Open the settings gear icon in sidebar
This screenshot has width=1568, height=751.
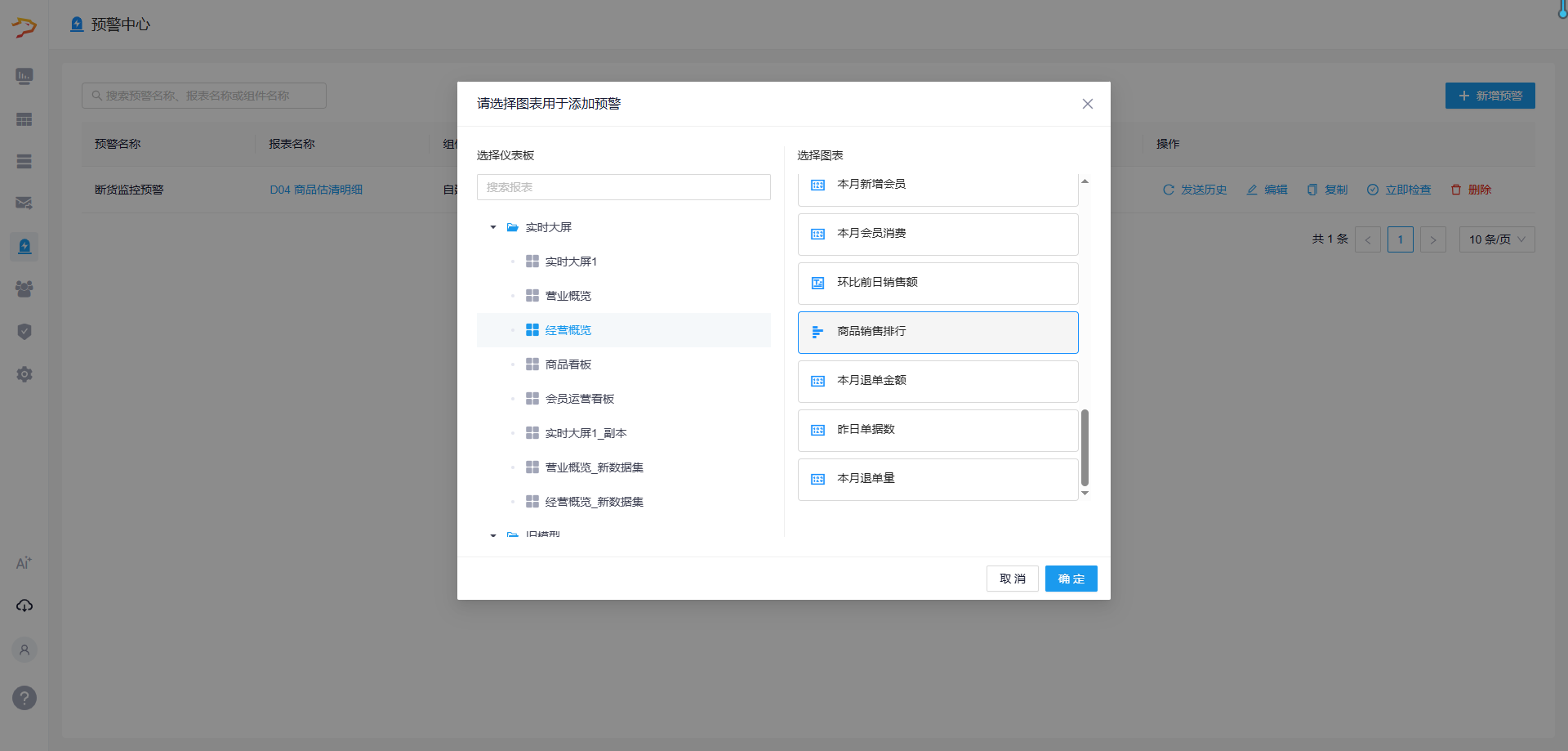[24, 374]
